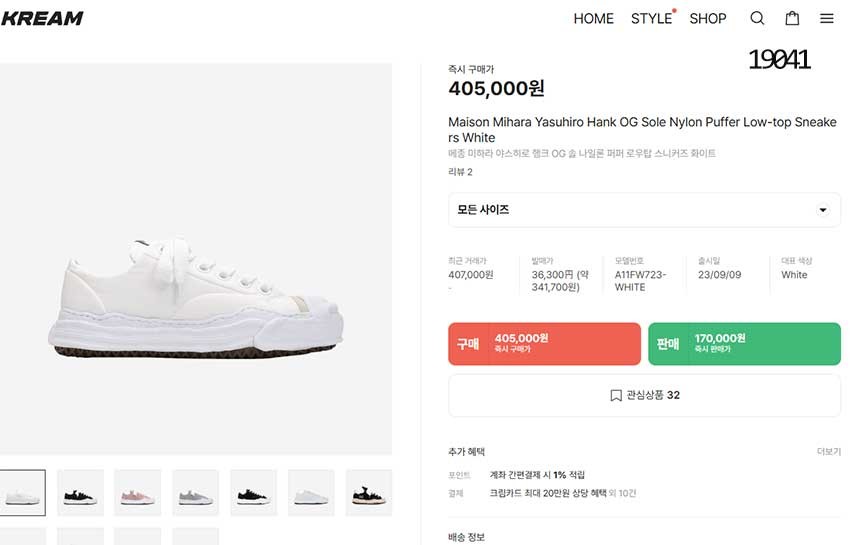Viewport: 860px width, 545px height.
Task: Select the first white sneaker thumbnail
Action: point(22,493)
